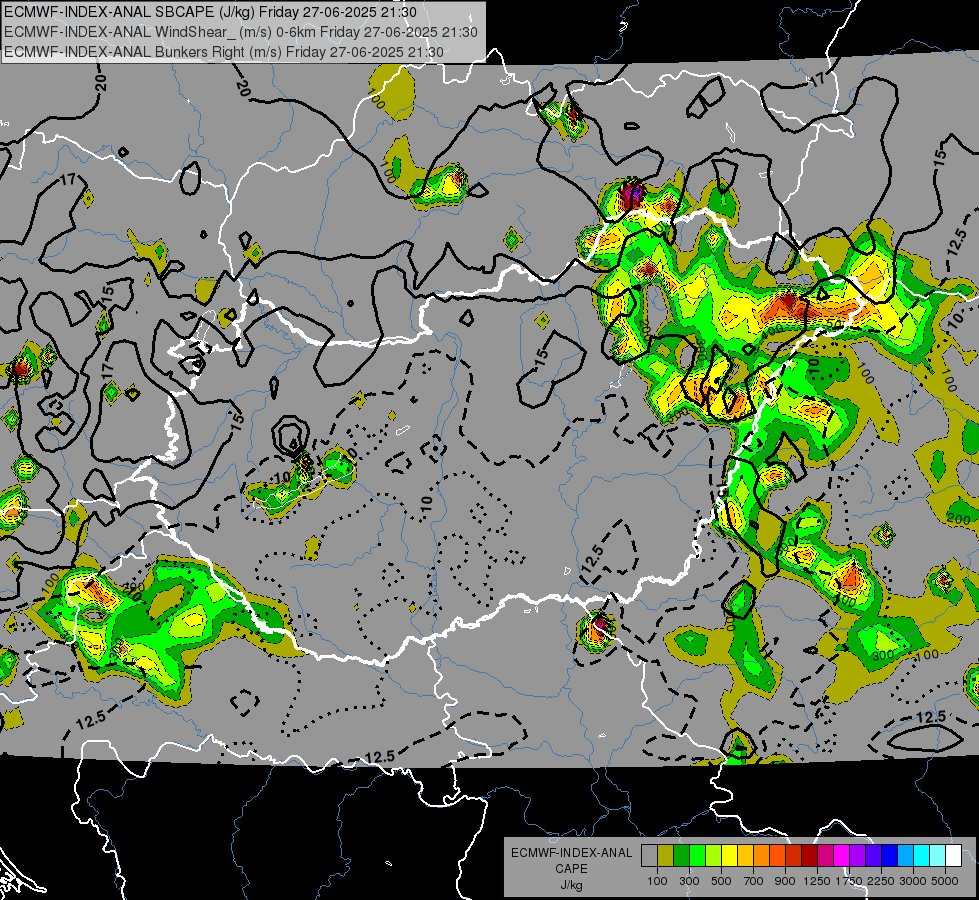This screenshot has width=979, height=900.
Task: Click the ECMWF-INDEX-ANAL legend title
Action: 572,853
